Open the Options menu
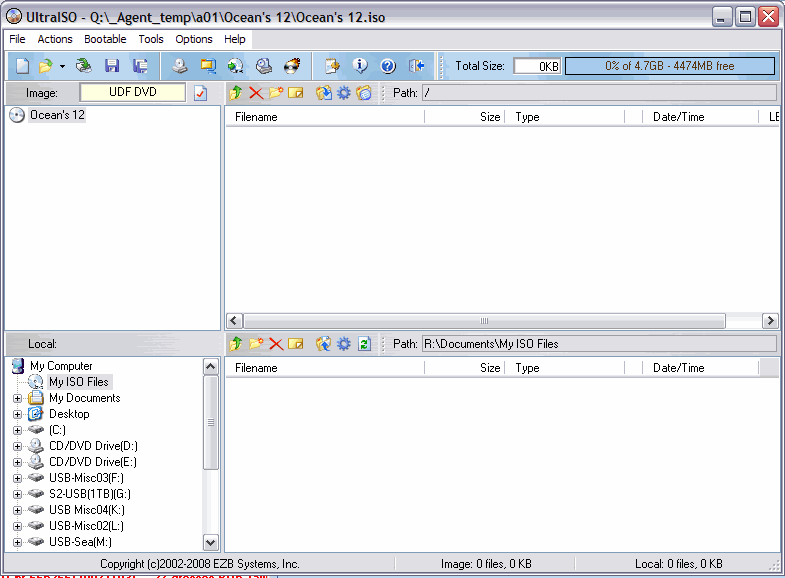 coord(194,39)
